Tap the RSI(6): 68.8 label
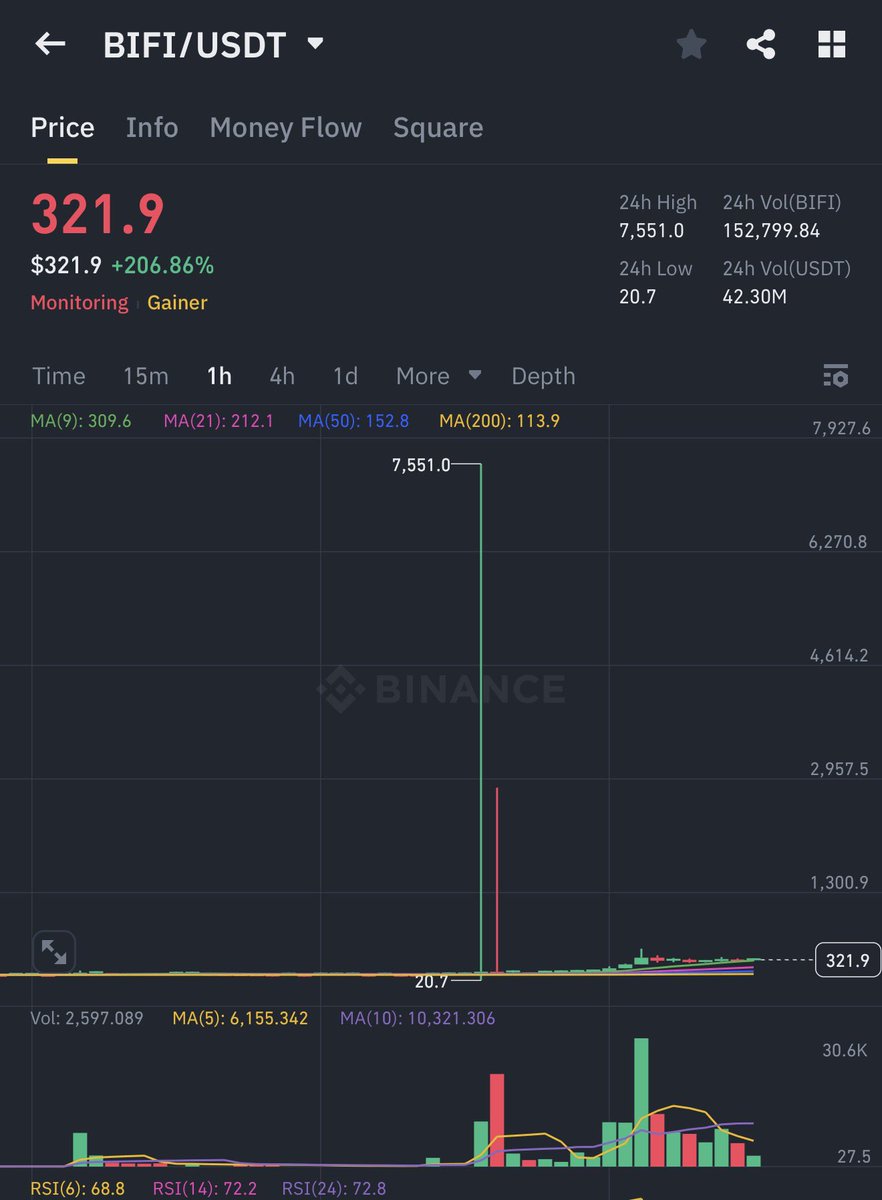The height and width of the screenshot is (1200, 882). click(77, 1189)
